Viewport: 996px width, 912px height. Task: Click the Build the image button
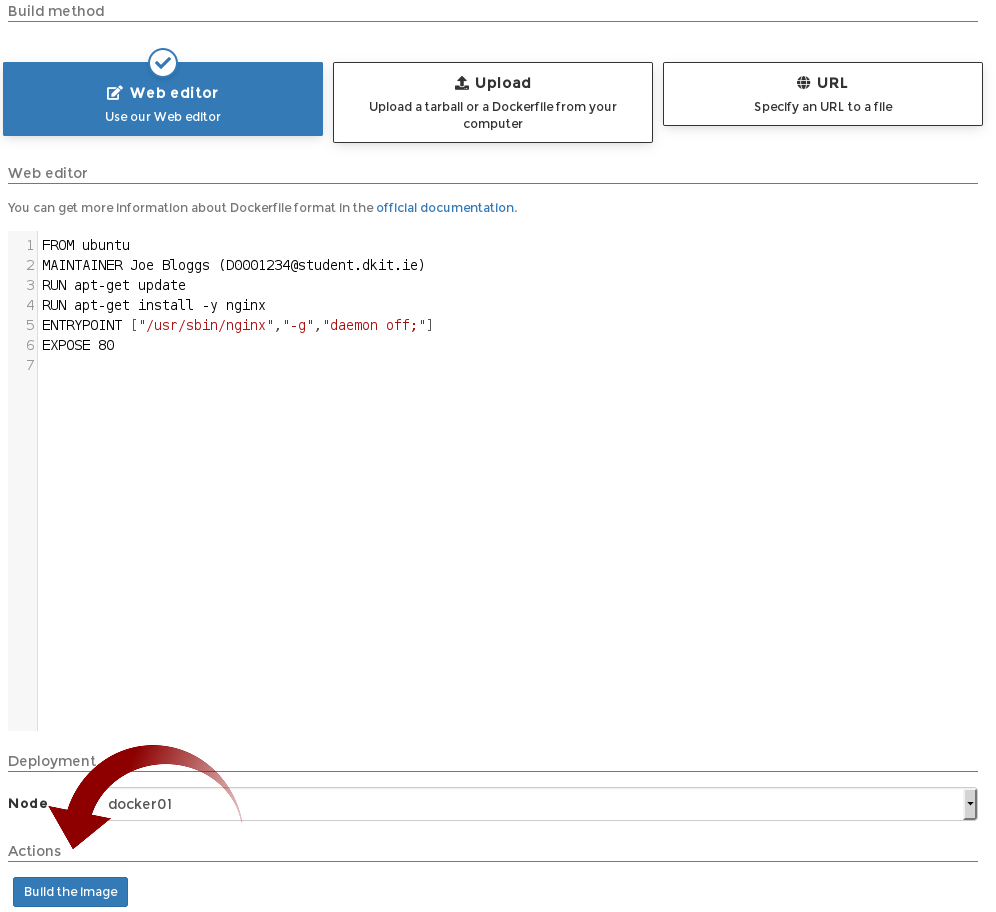pos(71,892)
